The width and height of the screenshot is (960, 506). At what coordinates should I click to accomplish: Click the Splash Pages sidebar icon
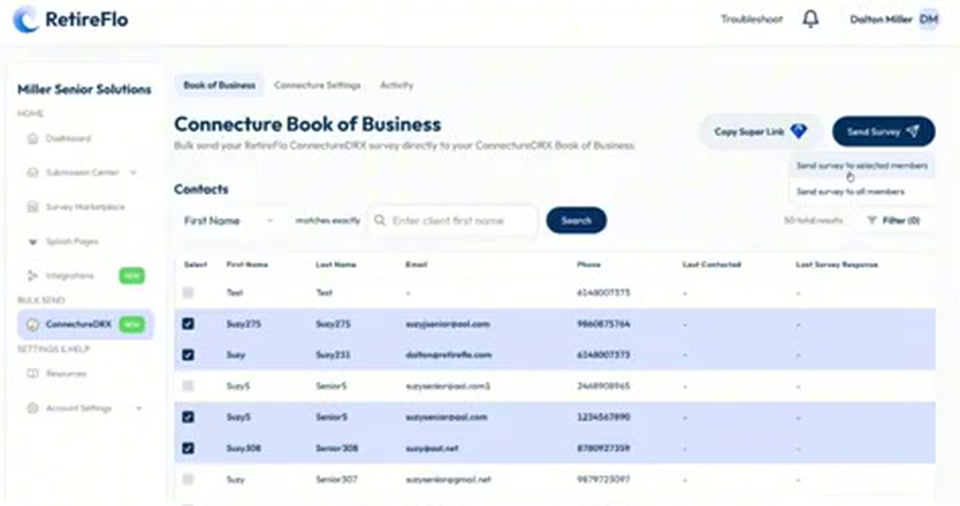33,241
